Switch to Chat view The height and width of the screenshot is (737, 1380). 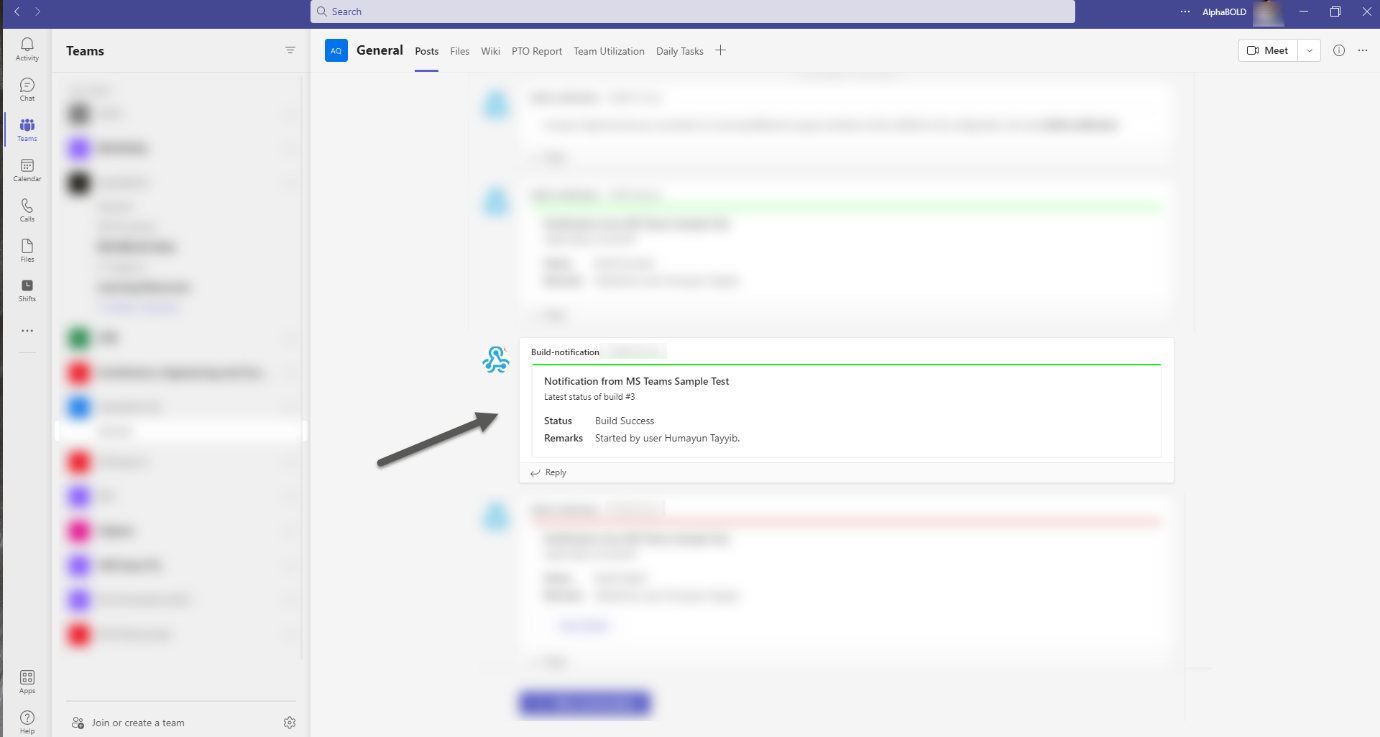pyautogui.click(x=27, y=88)
